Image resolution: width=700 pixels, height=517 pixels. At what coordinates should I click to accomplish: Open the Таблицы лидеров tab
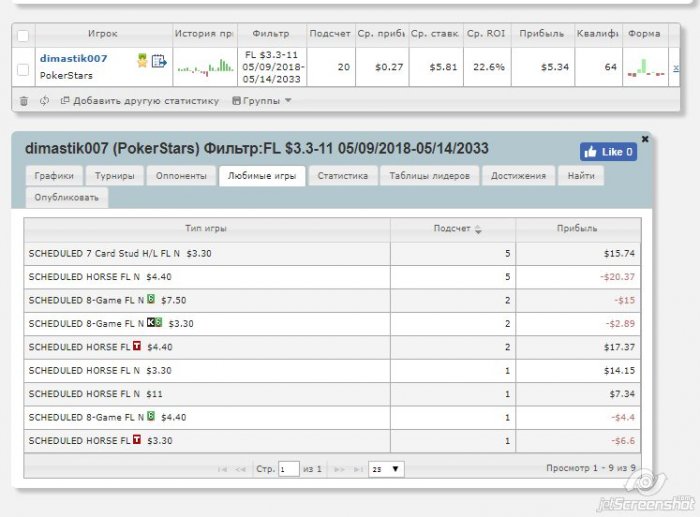click(x=429, y=176)
